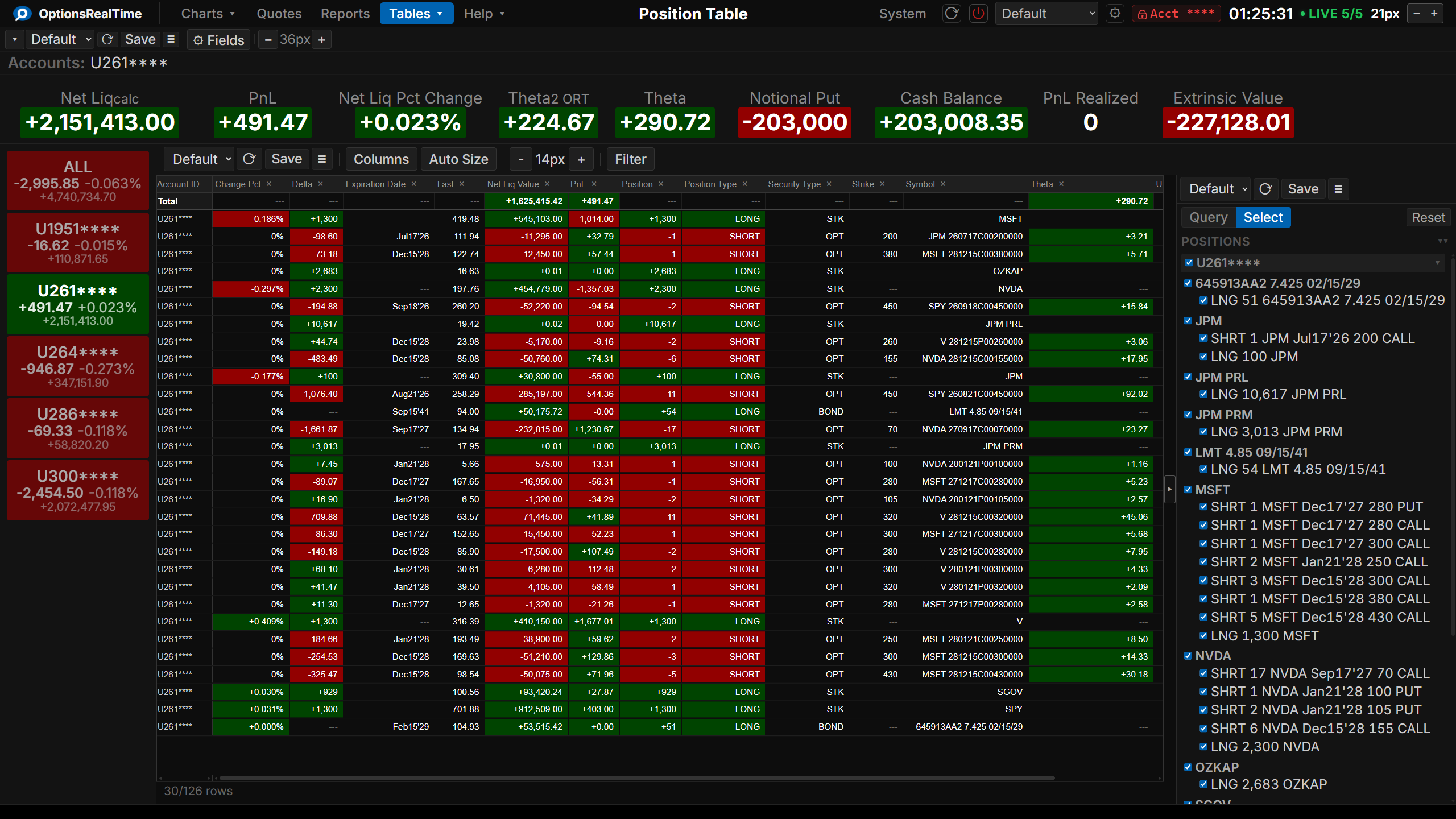
Task: Click the Acct lock button
Action: (1176, 13)
